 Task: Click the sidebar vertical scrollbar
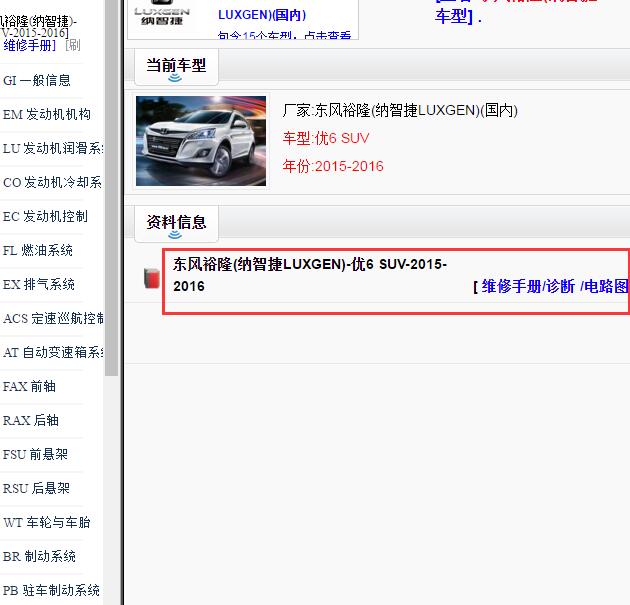tap(111, 188)
